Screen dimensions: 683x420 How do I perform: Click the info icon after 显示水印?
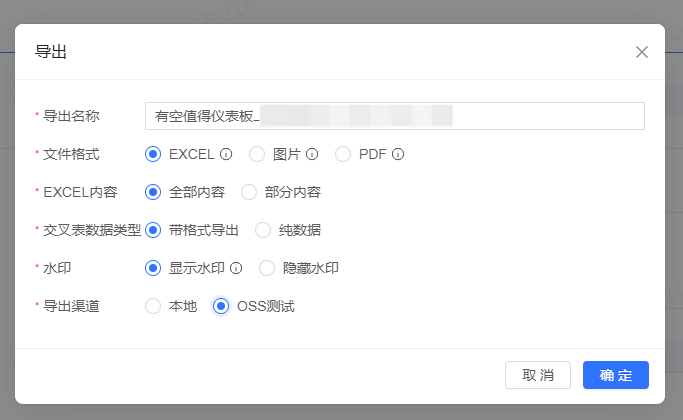(x=236, y=268)
